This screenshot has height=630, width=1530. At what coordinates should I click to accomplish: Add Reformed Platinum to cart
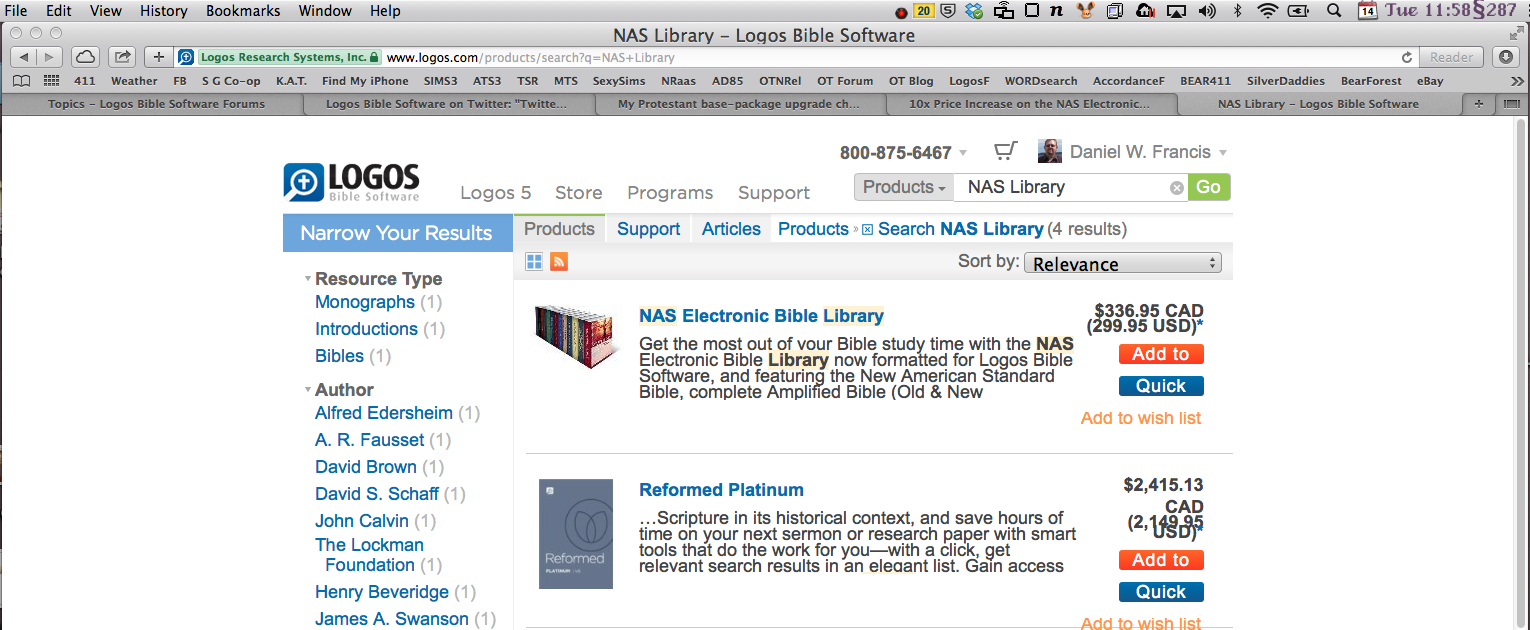1161,560
